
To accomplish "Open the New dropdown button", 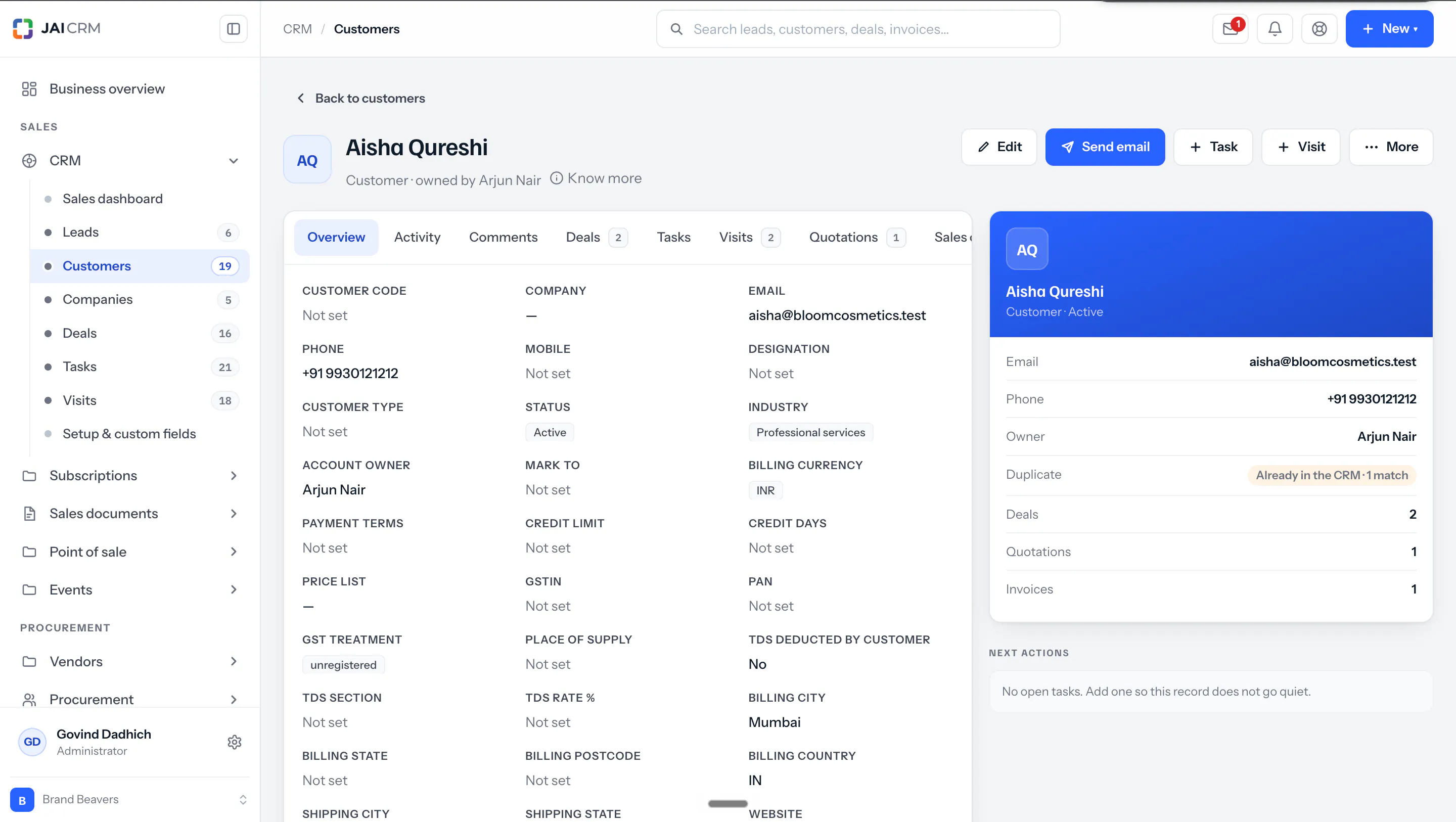I will [1389, 29].
